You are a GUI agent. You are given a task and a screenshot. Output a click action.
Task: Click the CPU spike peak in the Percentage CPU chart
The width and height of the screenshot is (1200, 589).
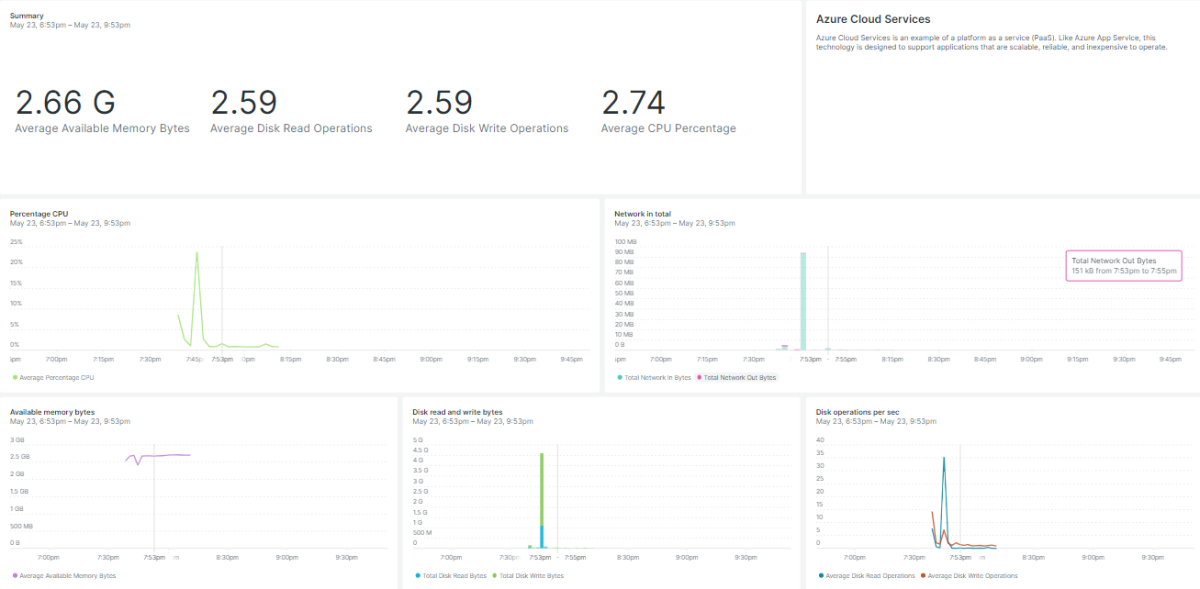point(197,253)
